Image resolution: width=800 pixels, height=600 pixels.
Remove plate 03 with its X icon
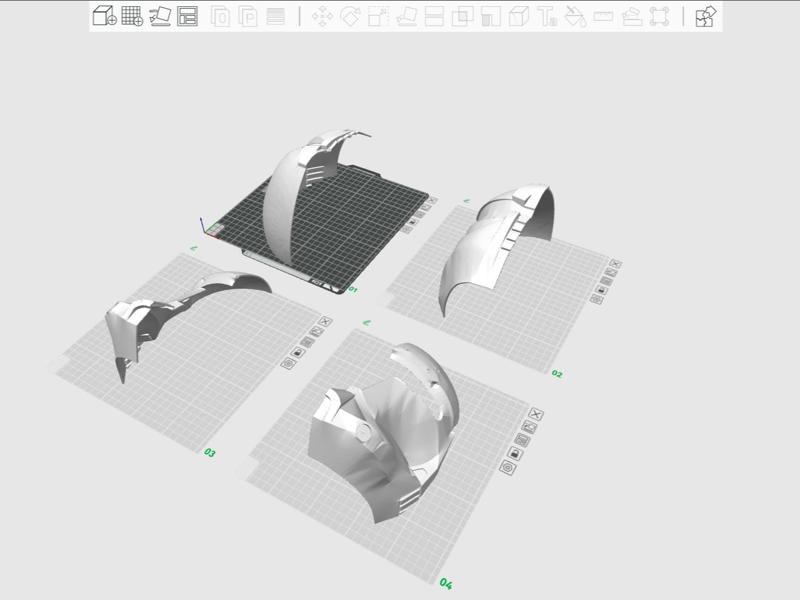pyautogui.click(x=326, y=321)
